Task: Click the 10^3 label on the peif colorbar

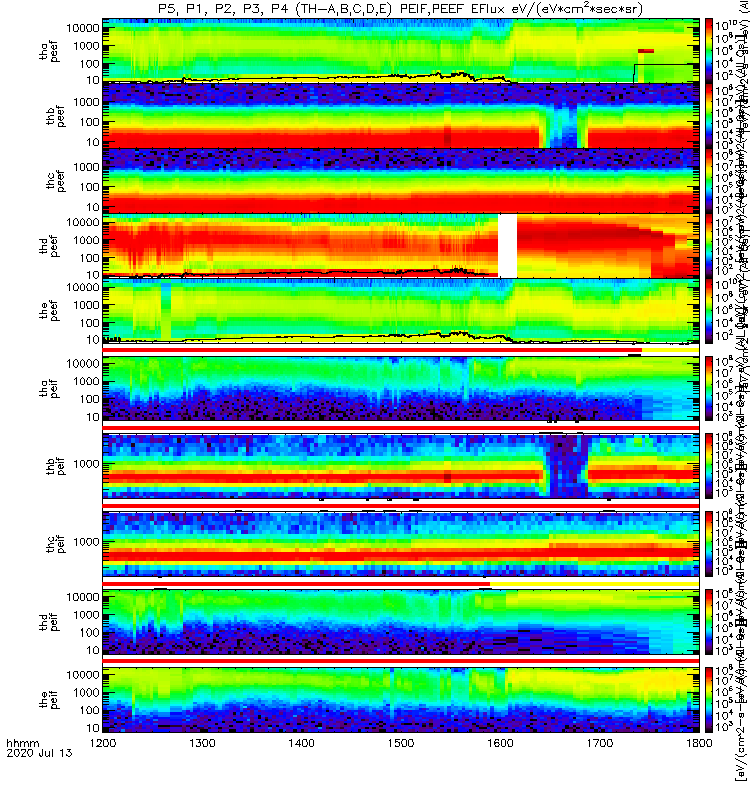Action: coord(724,726)
